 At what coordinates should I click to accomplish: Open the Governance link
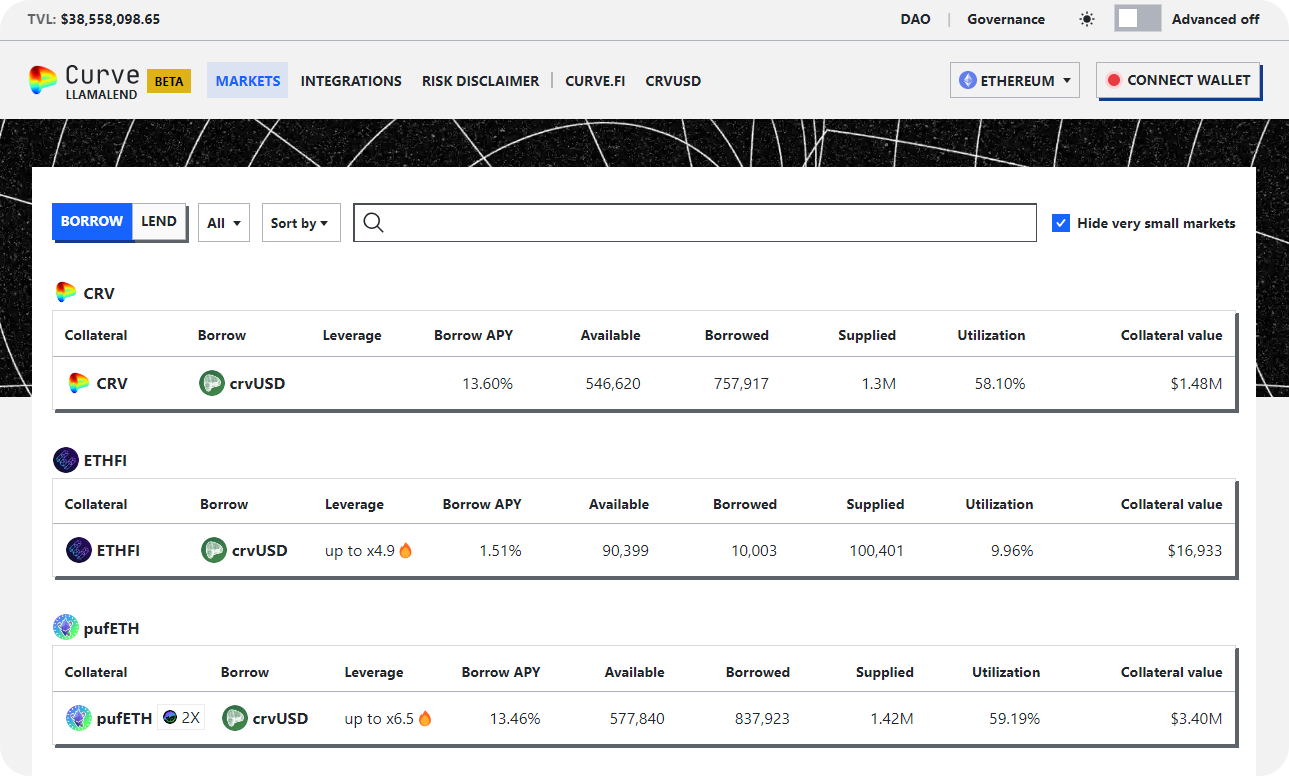click(x=1005, y=19)
